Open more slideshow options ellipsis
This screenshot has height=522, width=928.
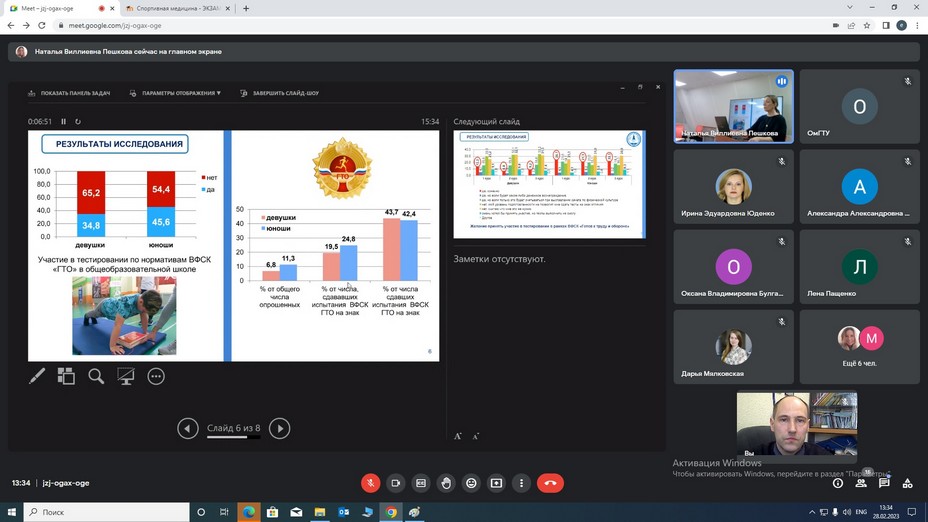(156, 376)
